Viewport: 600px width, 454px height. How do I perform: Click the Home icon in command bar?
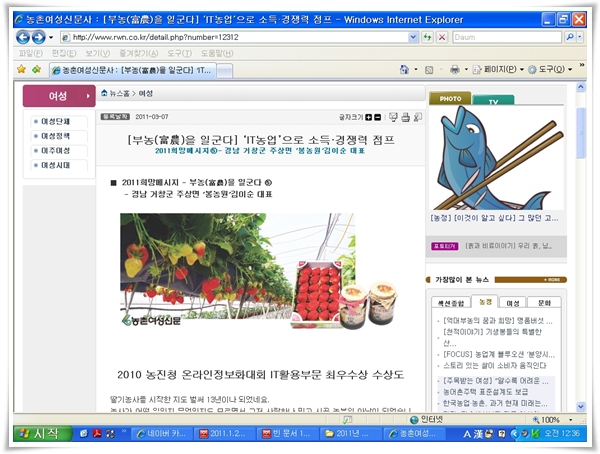406,69
